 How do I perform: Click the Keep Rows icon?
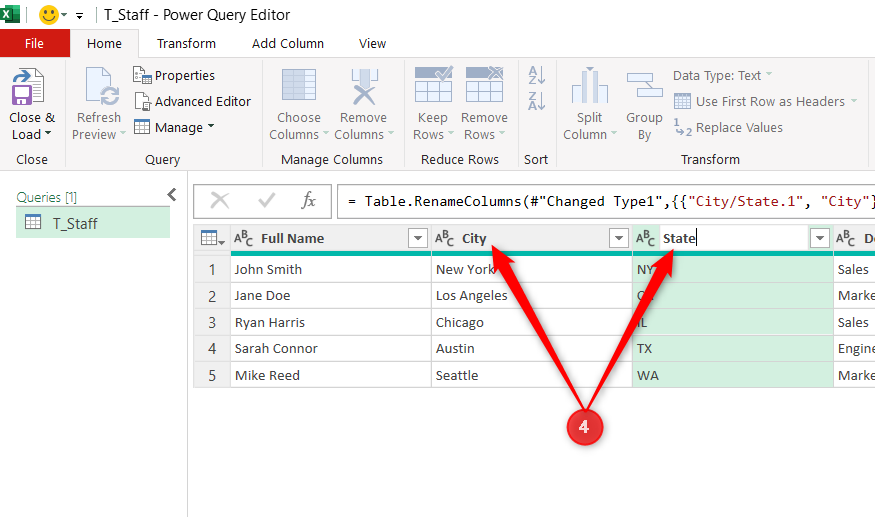pos(434,84)
